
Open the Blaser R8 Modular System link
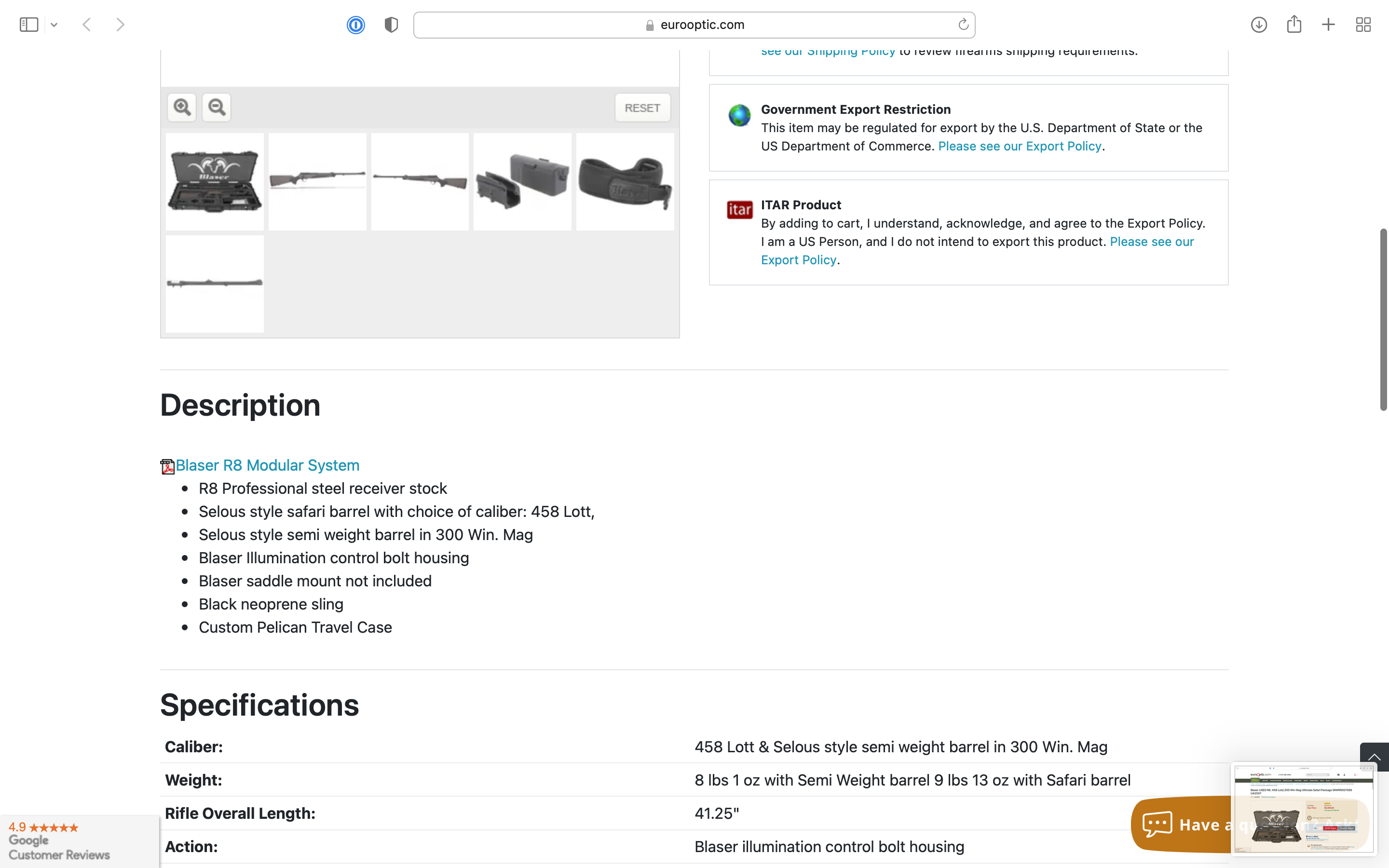267,465
